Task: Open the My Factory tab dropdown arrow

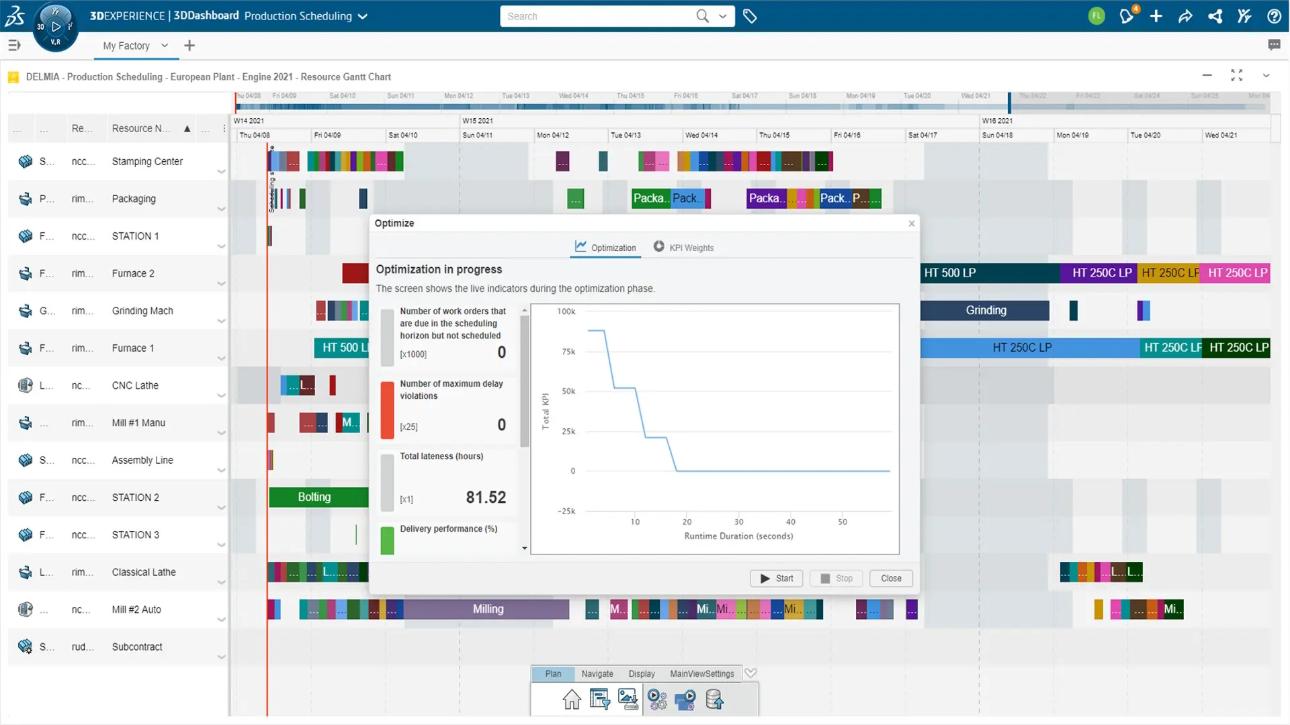Action: [165, 45]
